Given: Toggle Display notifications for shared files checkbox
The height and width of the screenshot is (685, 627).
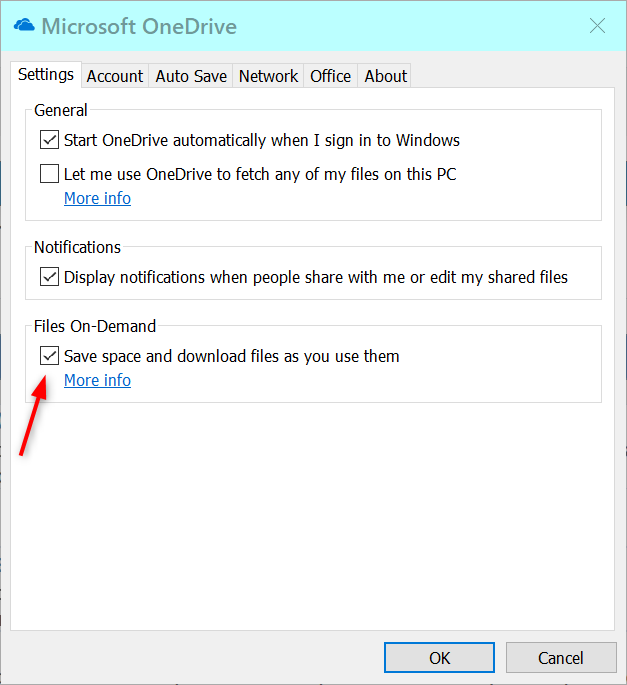Looking at the screenshot, I should click(49, 277).
